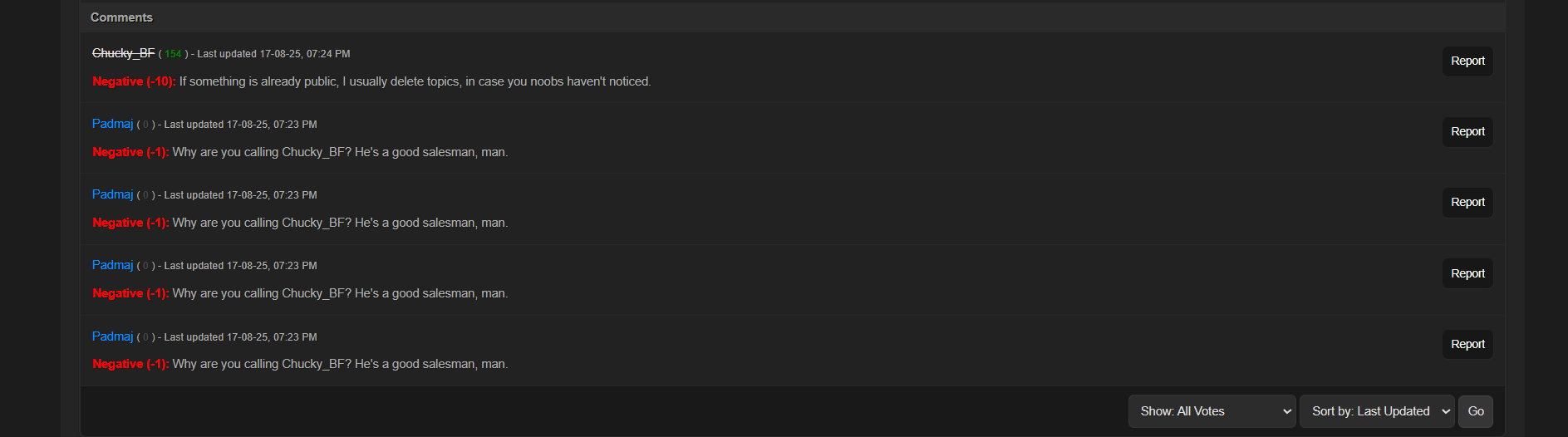The image size is (1568, 437).
Task: Report the third Padmaj comment
Action: coord(1467,273)
